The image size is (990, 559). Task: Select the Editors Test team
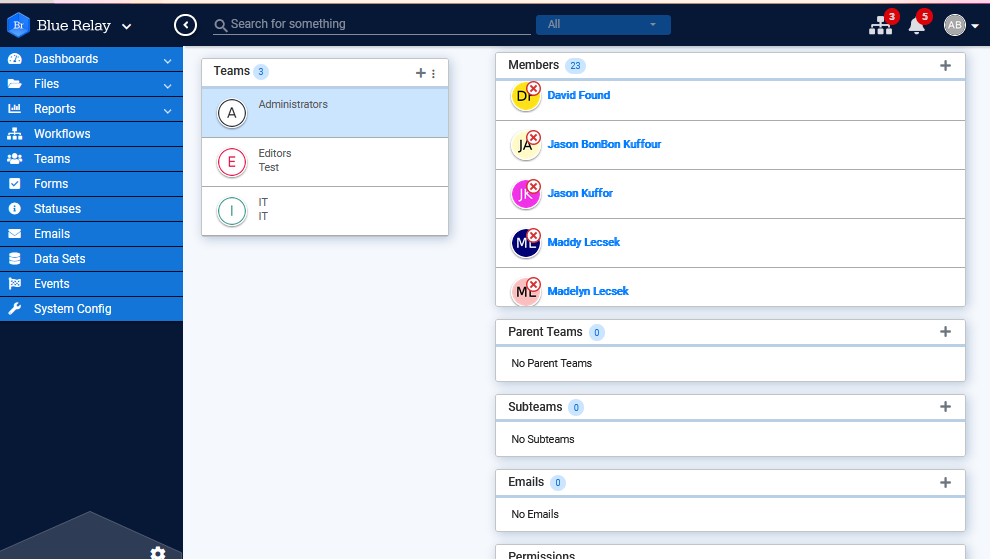325,162
